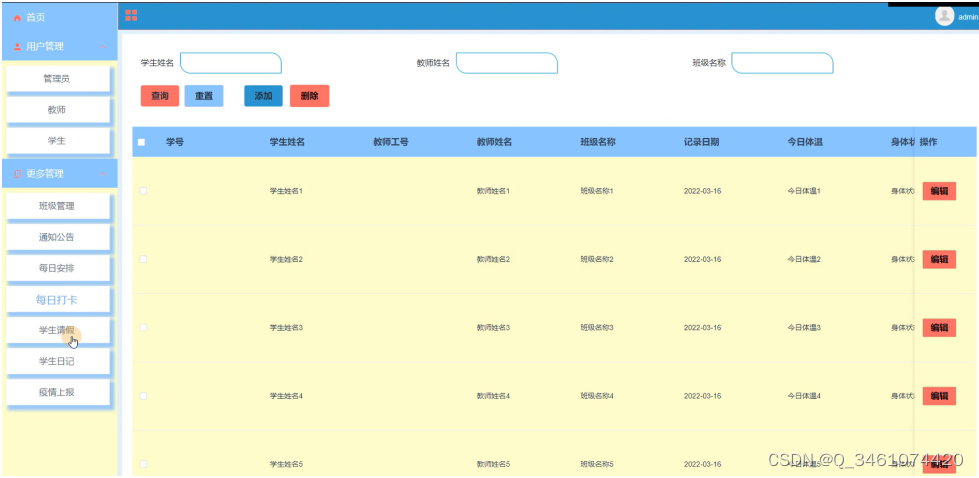Open 学生请假 in sidebar
This screenshot has height=478, width=979.
click(x=57, y=331)
